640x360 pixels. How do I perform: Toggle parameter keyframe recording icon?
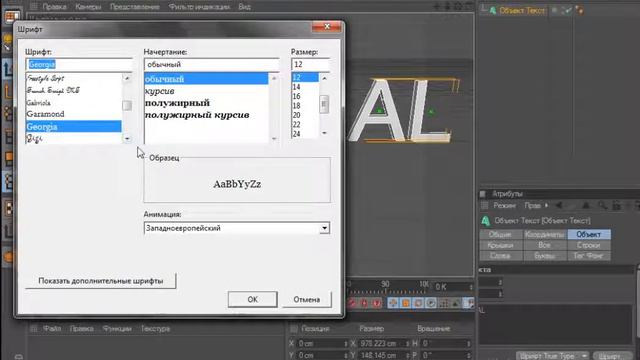[x=431, y=303]
